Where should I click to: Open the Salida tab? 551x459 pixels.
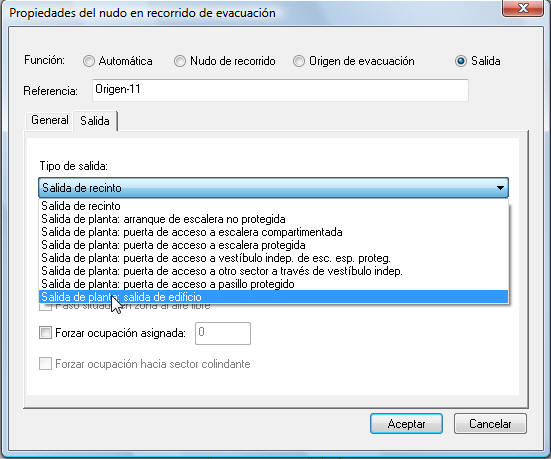pos(95,121)
